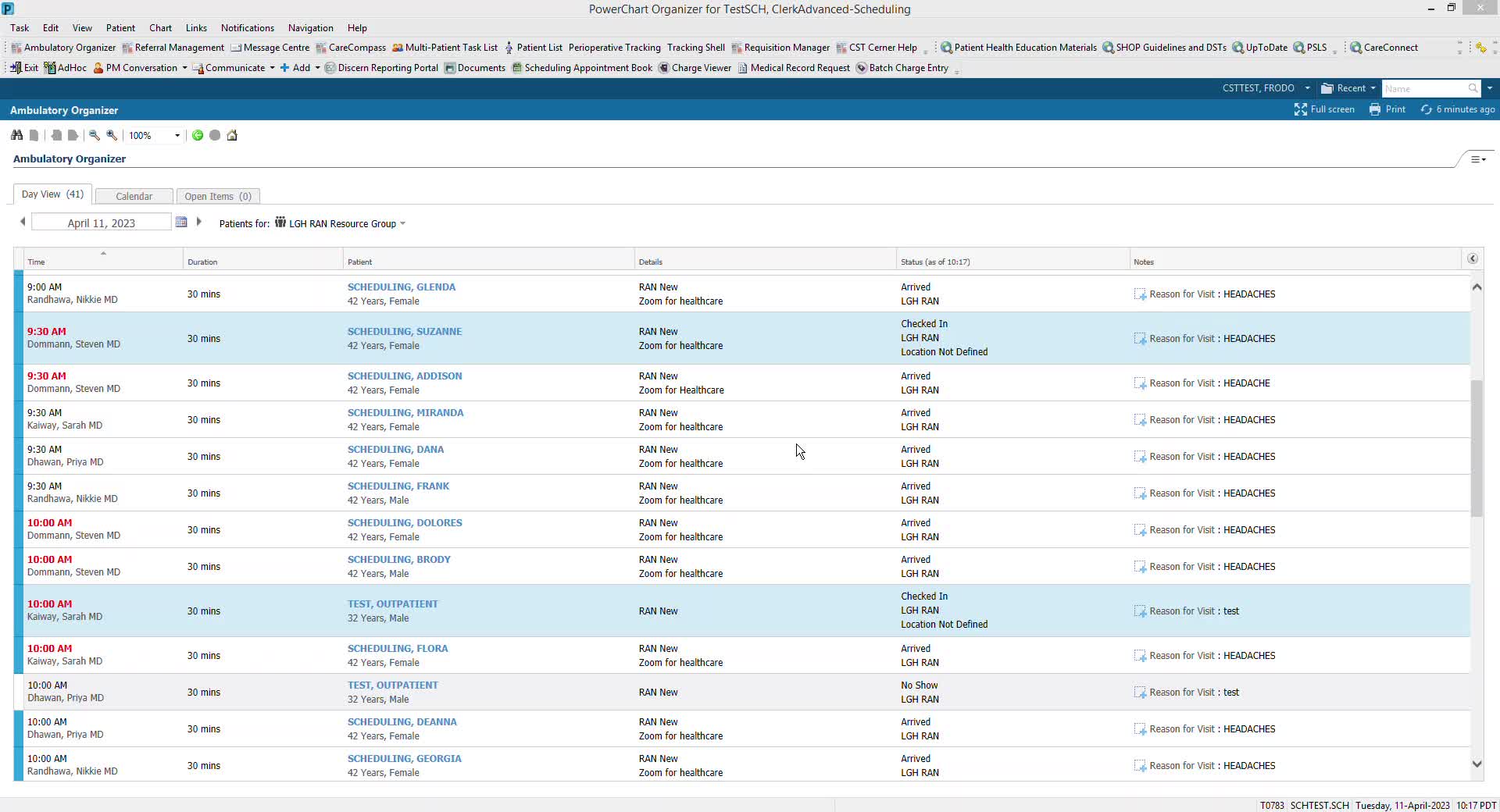
Task: Expand the CSTTEST, FRODO patient dropdown
Action: pos(1307,88)
